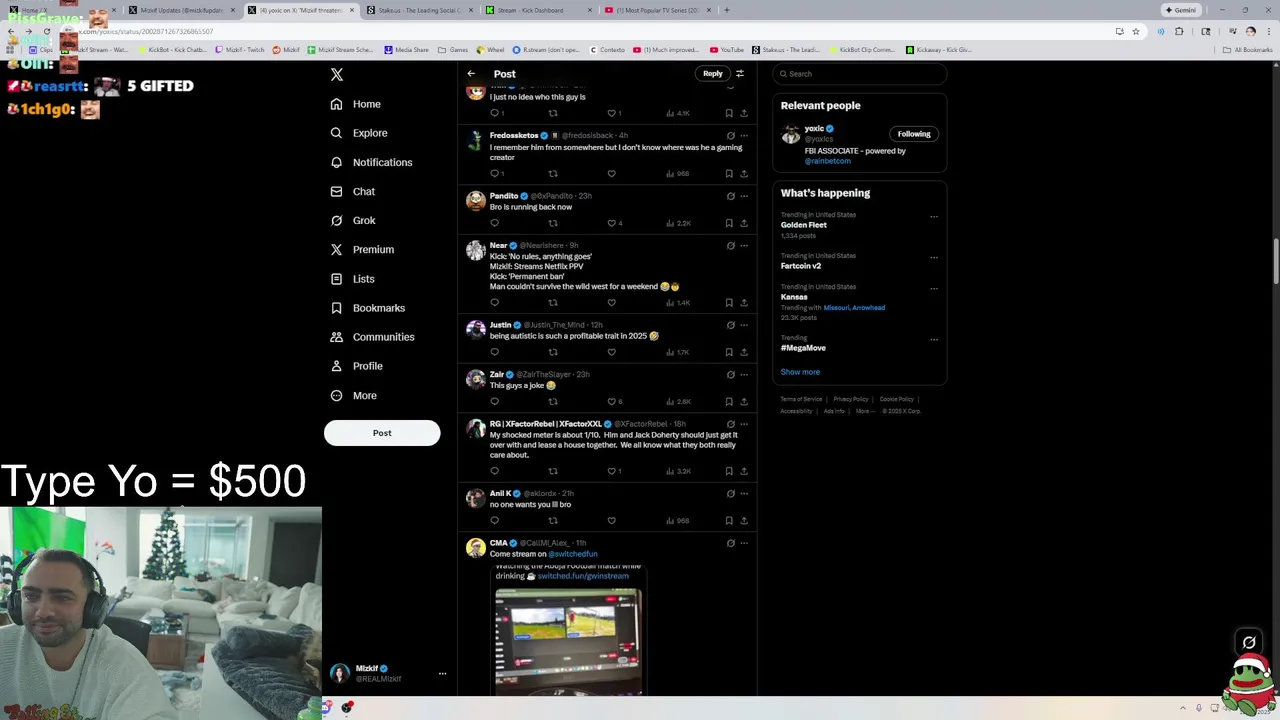Open Bookmarks in the sidebar
Viewport: 1280px width, 720px height.
click(x=369, y=308)
